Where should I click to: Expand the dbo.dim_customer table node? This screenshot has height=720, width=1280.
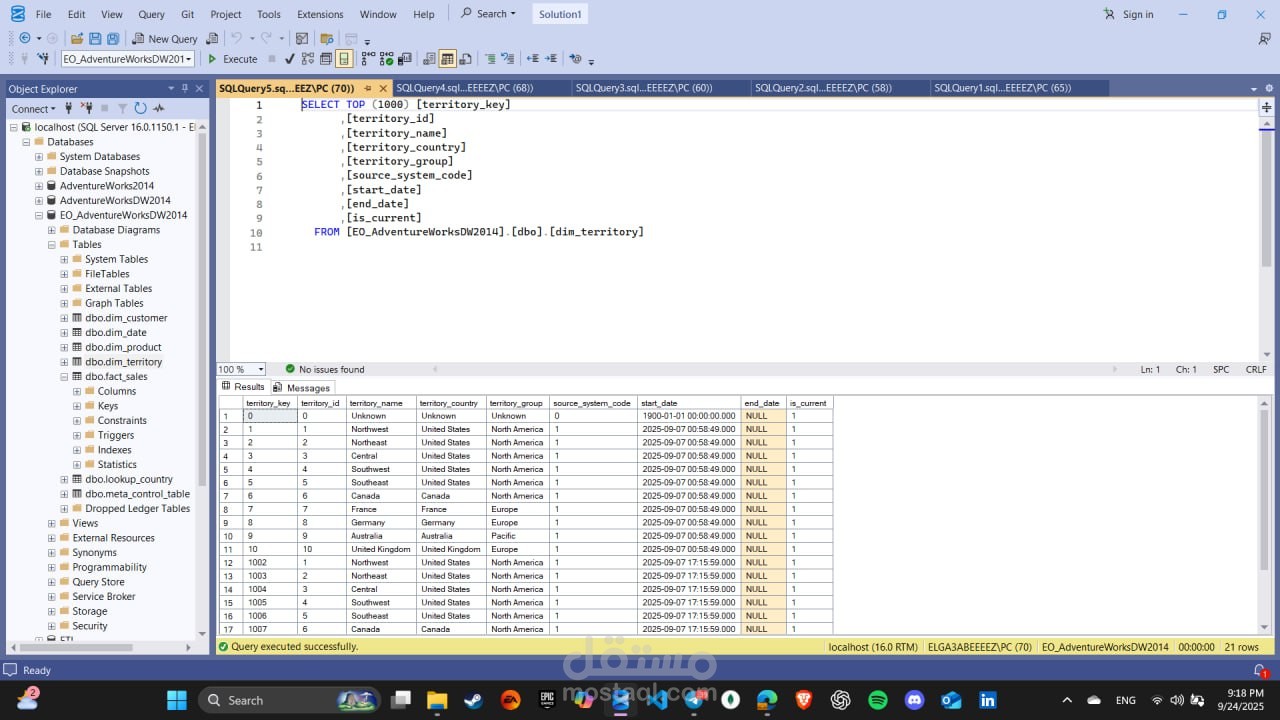click(x=65, y=318)
